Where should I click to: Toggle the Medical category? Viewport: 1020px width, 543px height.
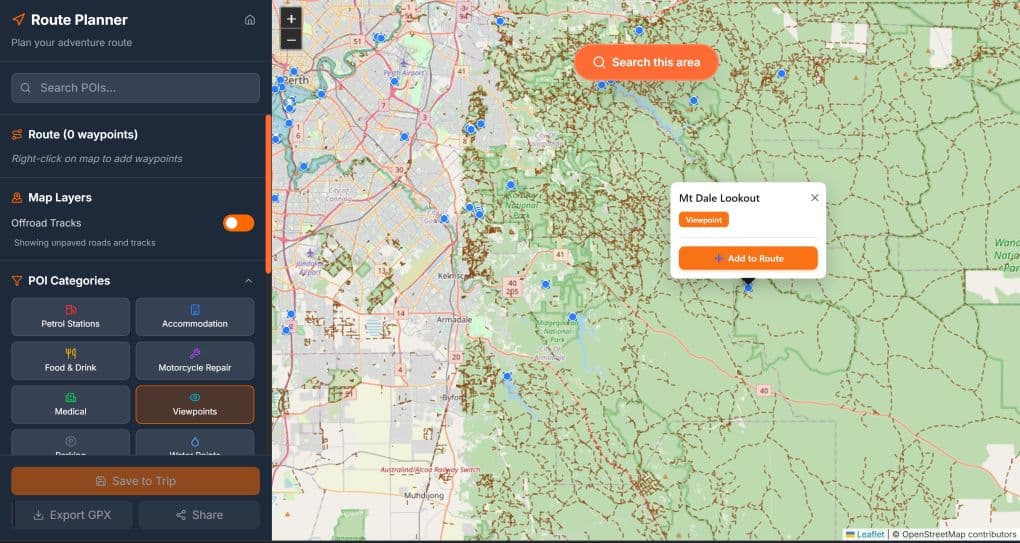[x=70, y=404]
